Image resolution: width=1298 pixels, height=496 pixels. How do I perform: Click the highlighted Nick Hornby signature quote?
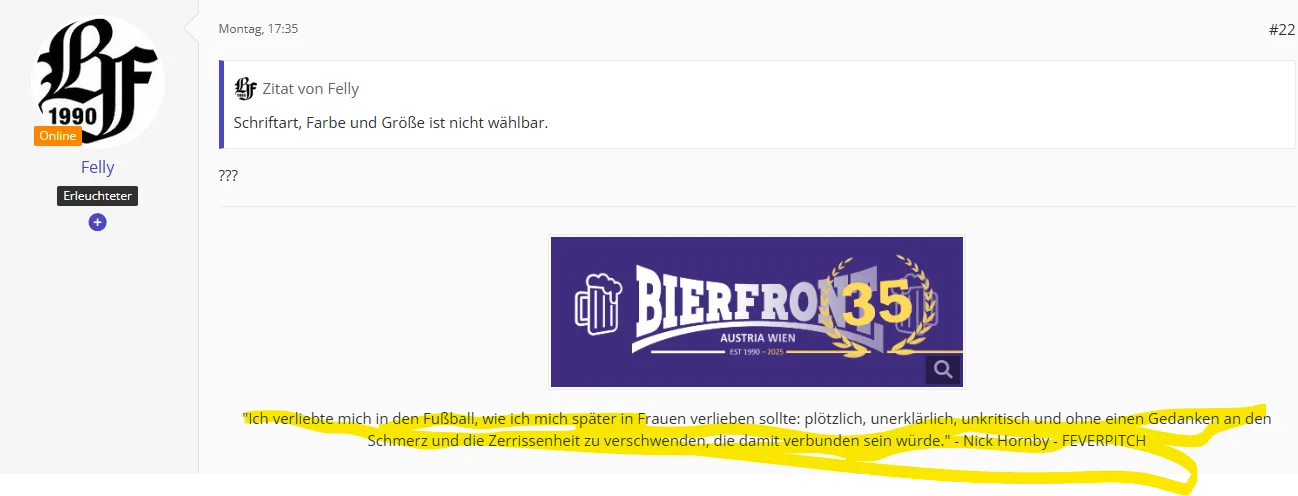(x=756, y=429)
